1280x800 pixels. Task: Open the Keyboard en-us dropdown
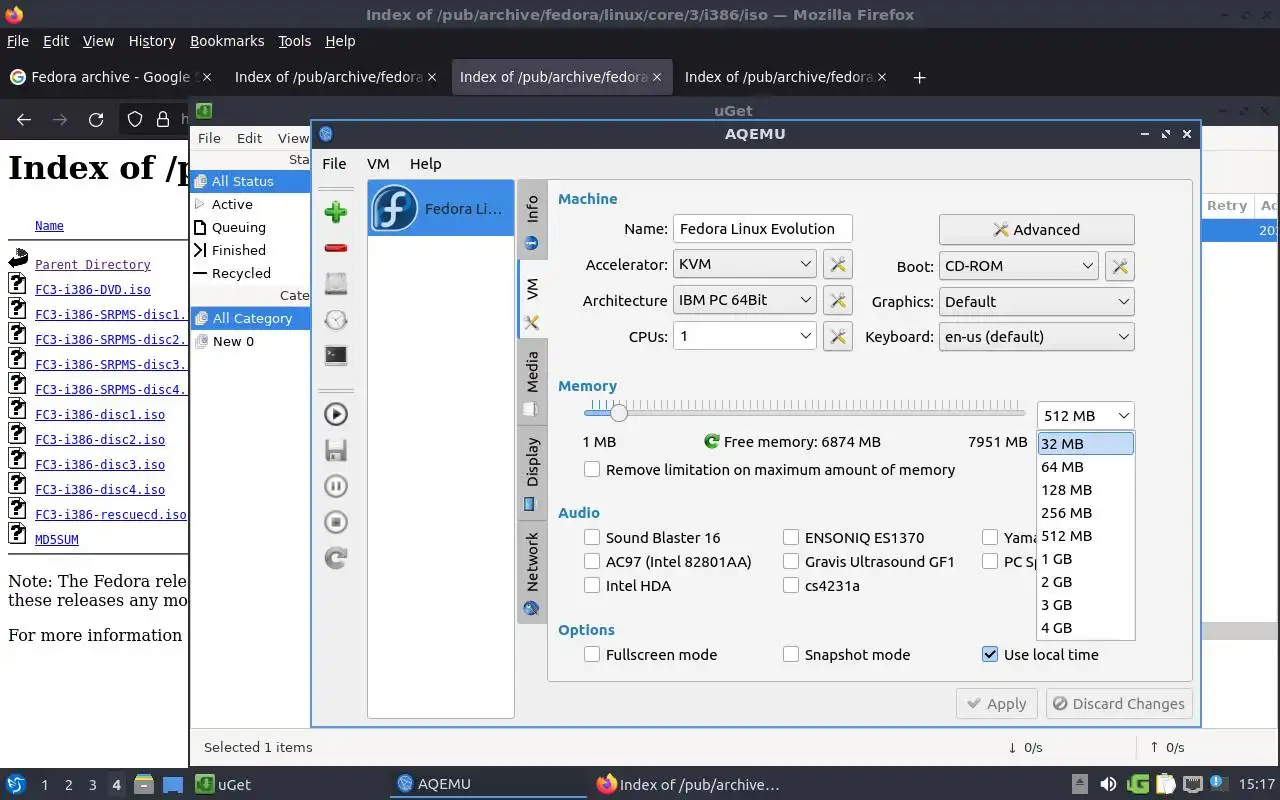(1037, 336)
